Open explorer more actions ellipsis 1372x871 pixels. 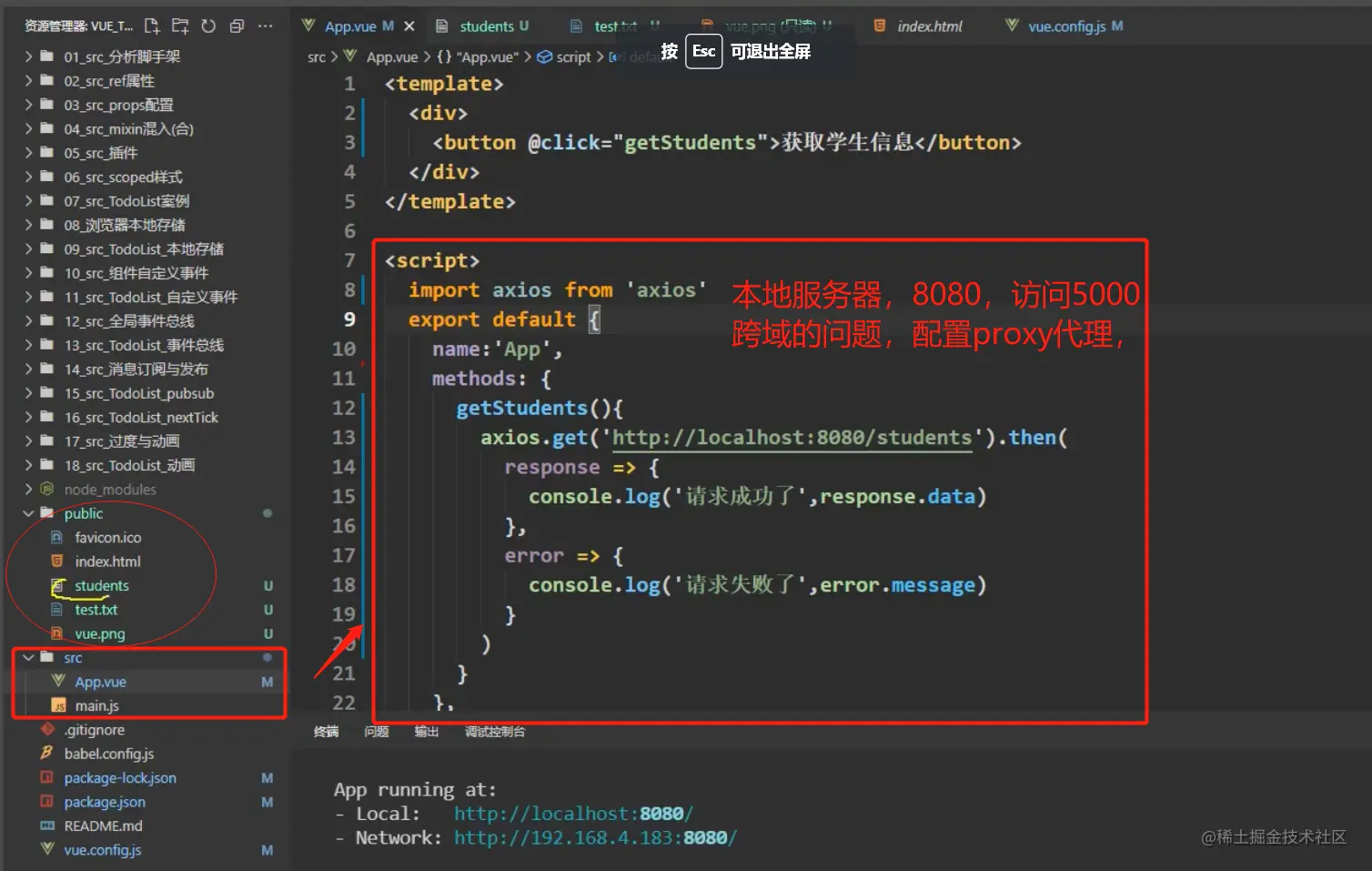point(265,26)
